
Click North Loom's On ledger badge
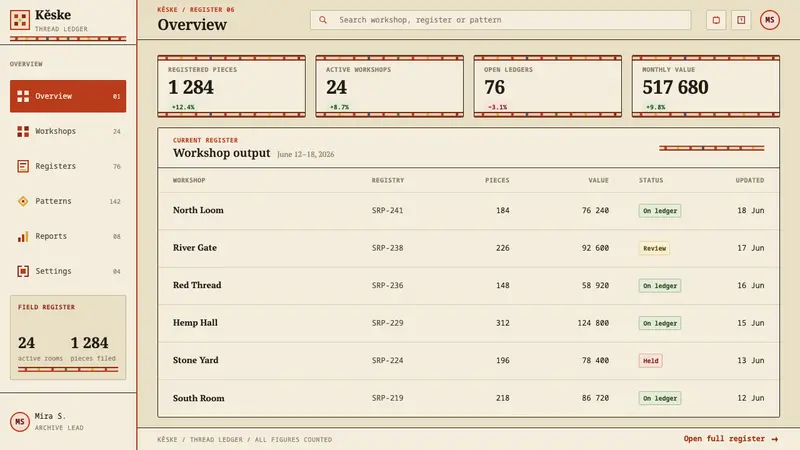click(x=660, y=211)
